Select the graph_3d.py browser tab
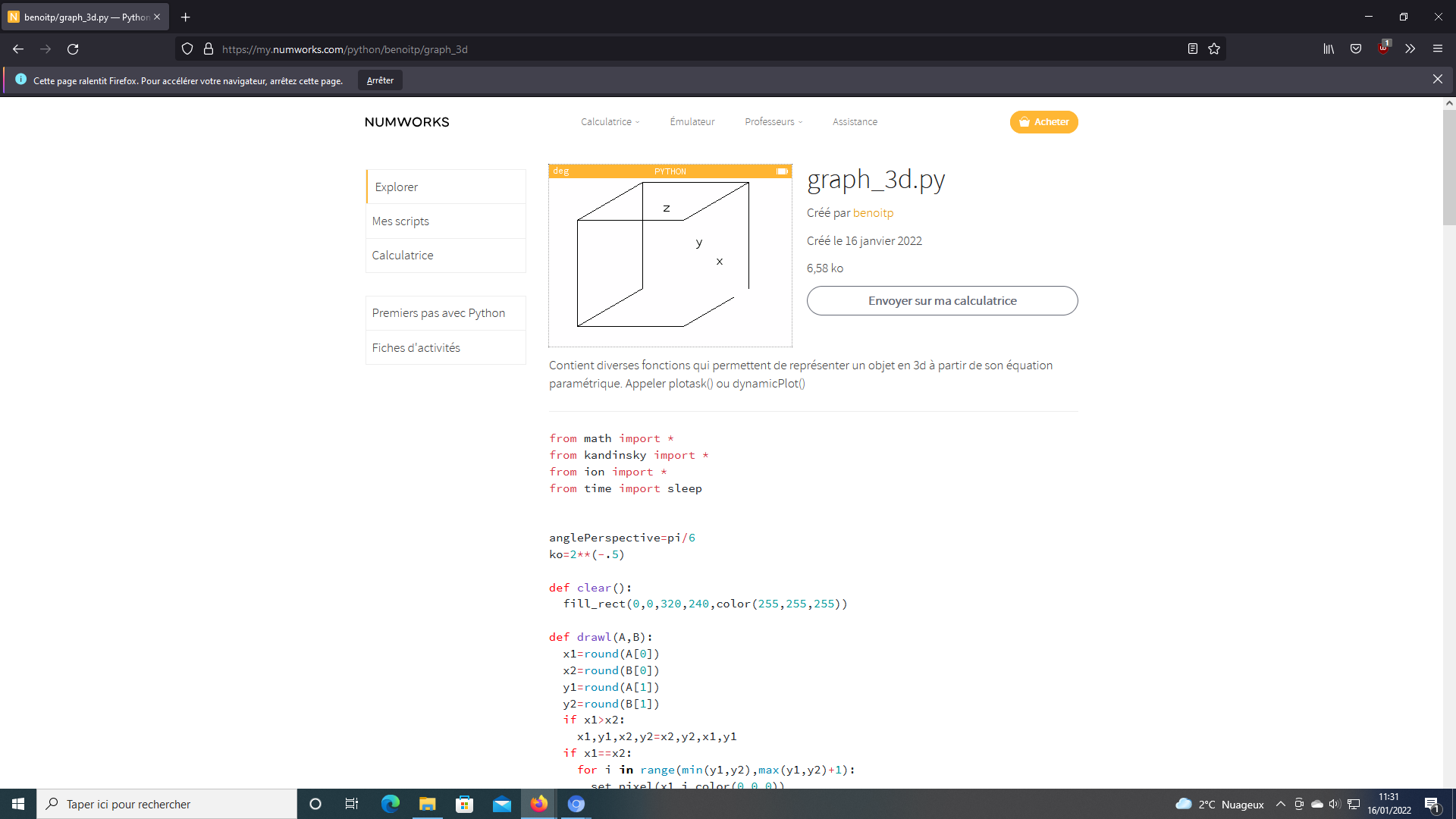 [83, 17]
